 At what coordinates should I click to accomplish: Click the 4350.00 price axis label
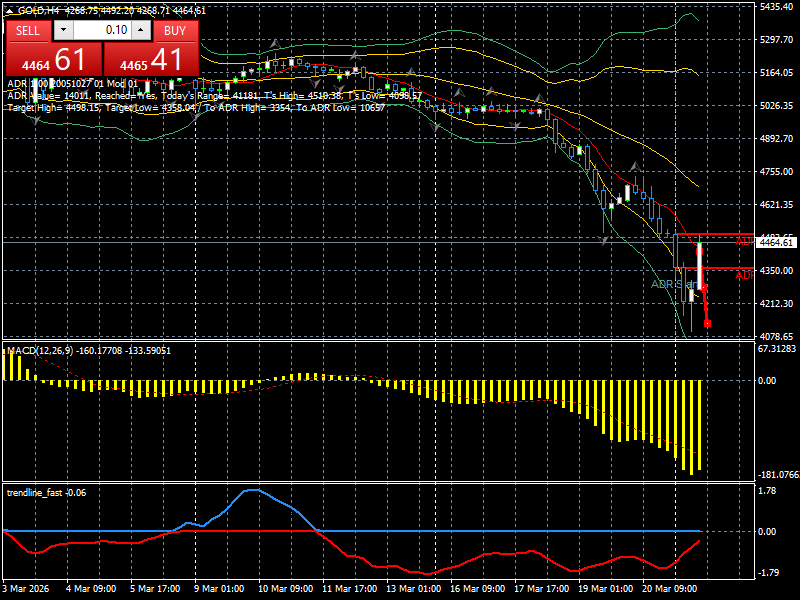point(777,270)
